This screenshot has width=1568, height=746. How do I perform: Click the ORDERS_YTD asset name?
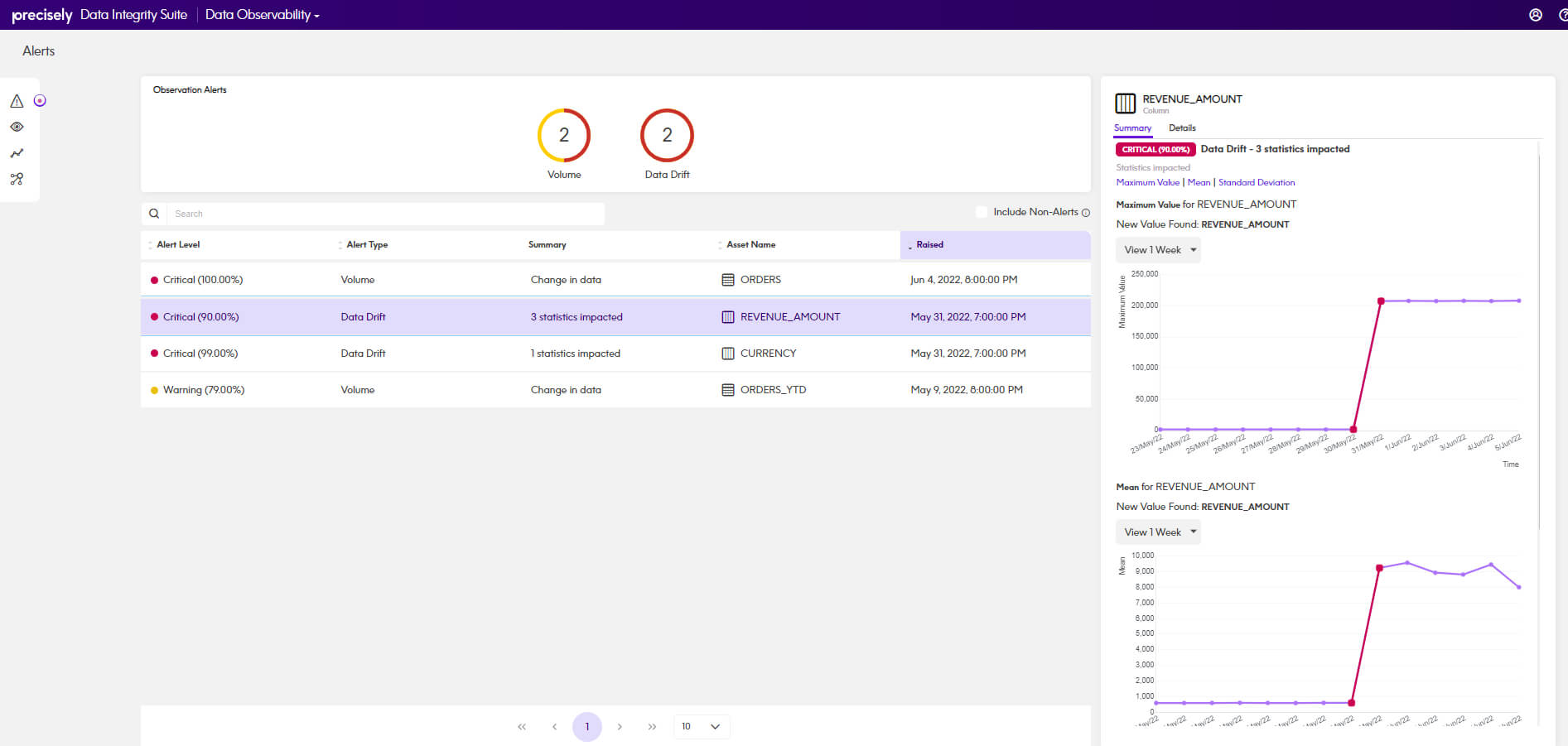pos(773,390)
